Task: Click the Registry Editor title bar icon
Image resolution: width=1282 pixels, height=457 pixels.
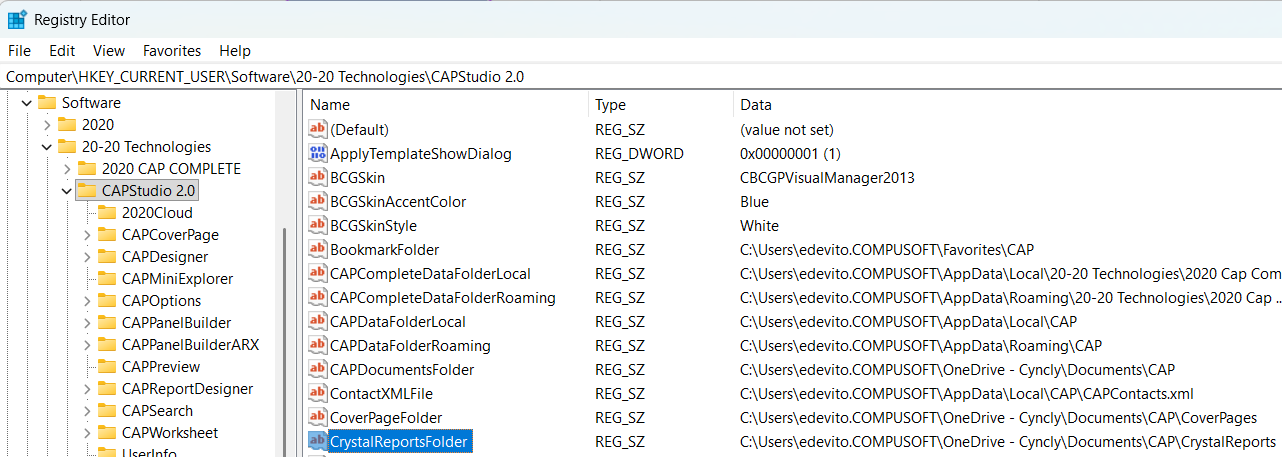Action: 17,19
